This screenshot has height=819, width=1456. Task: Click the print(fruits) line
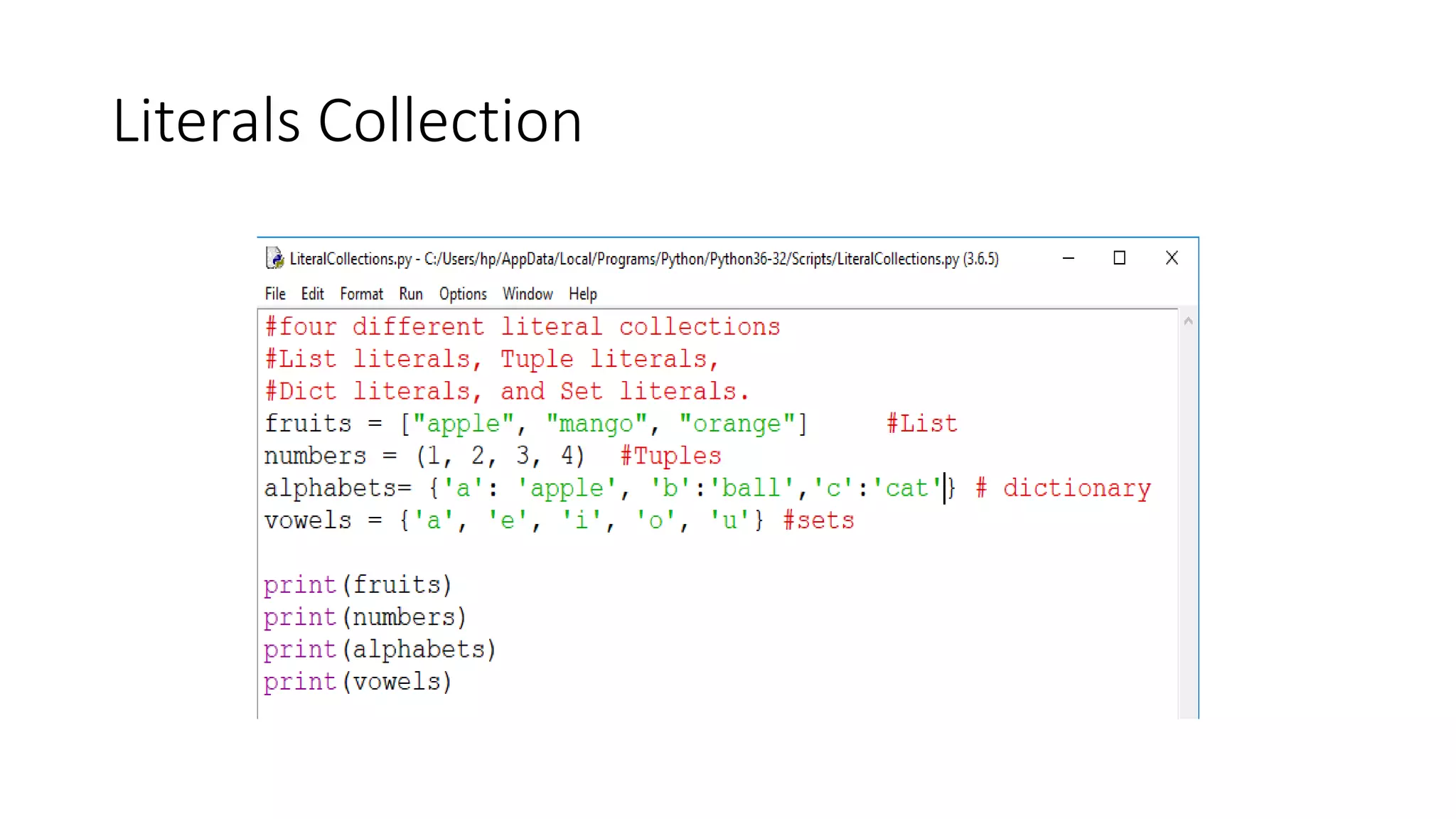358,585
